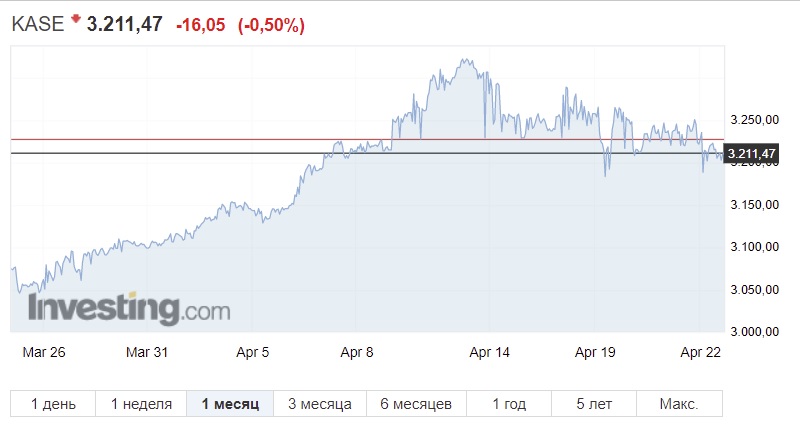
Task: Show the 6 месяцев chart range
Action: click(x=416, y=404)
